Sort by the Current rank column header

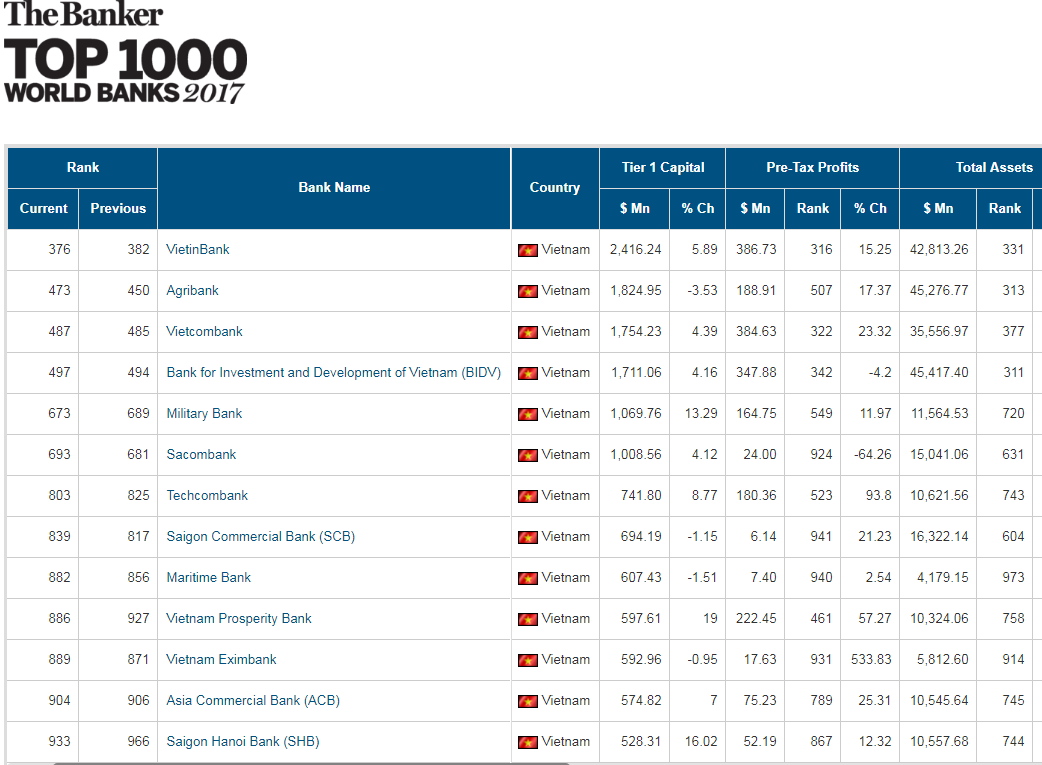click(43, 208)
